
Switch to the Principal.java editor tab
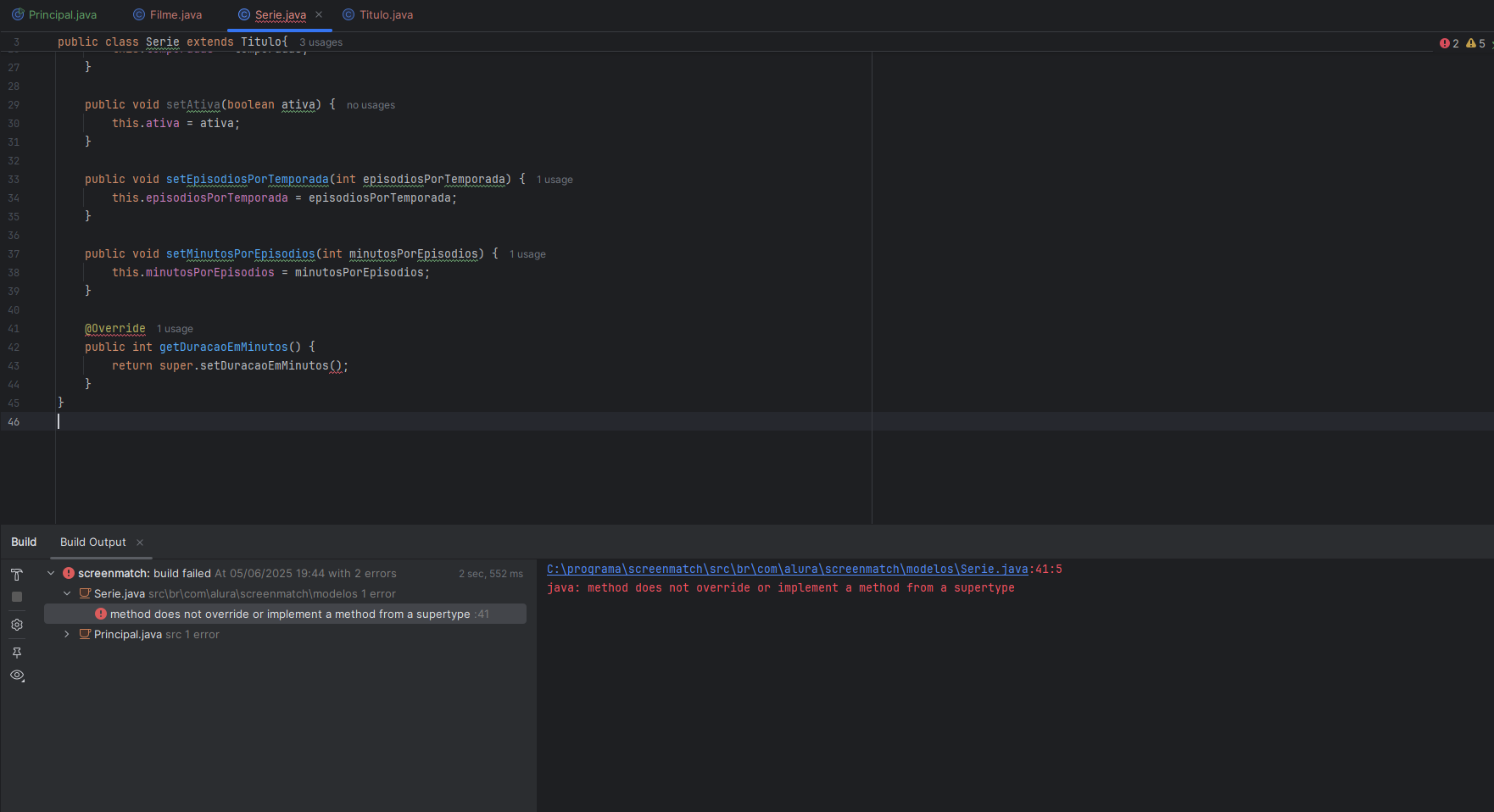click(54, 15)
